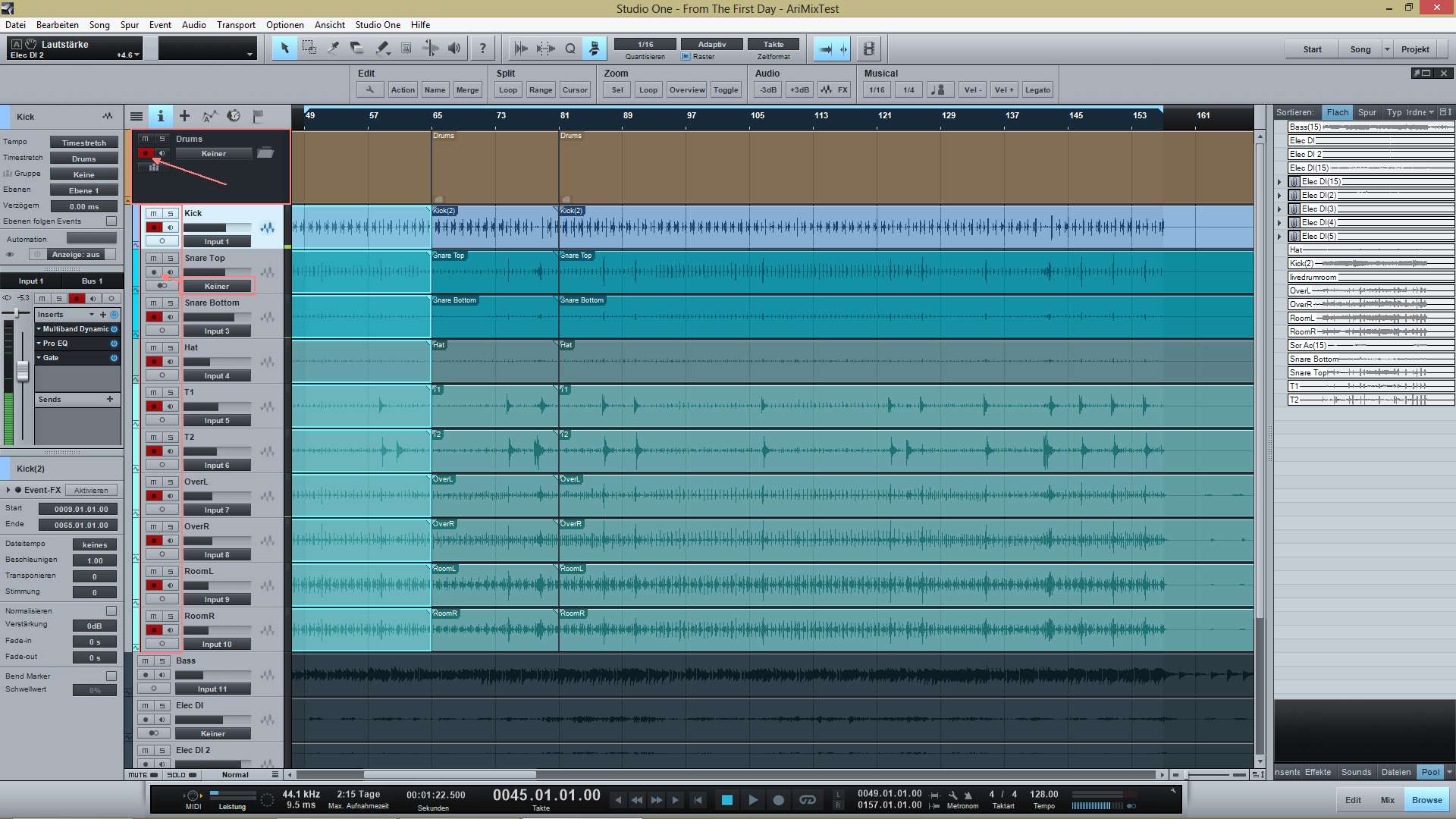Open the Tempo Timestretch dropdown
The width and height of the screenshot is (1456, 819).
pyautogui.click(x=84, y=143)
